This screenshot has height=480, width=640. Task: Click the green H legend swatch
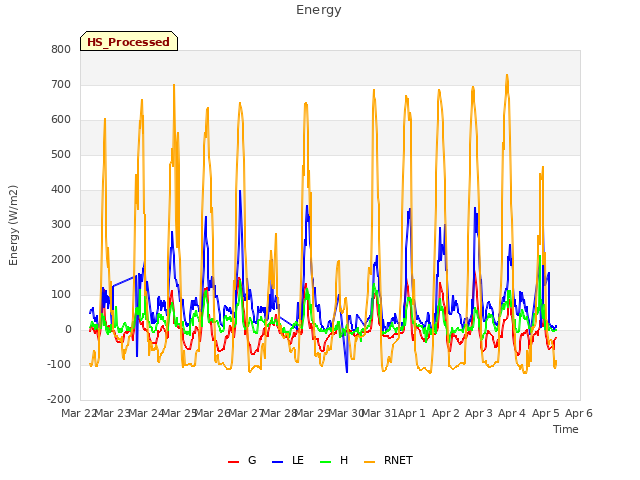pyautogui.click(x=326, y=462)
